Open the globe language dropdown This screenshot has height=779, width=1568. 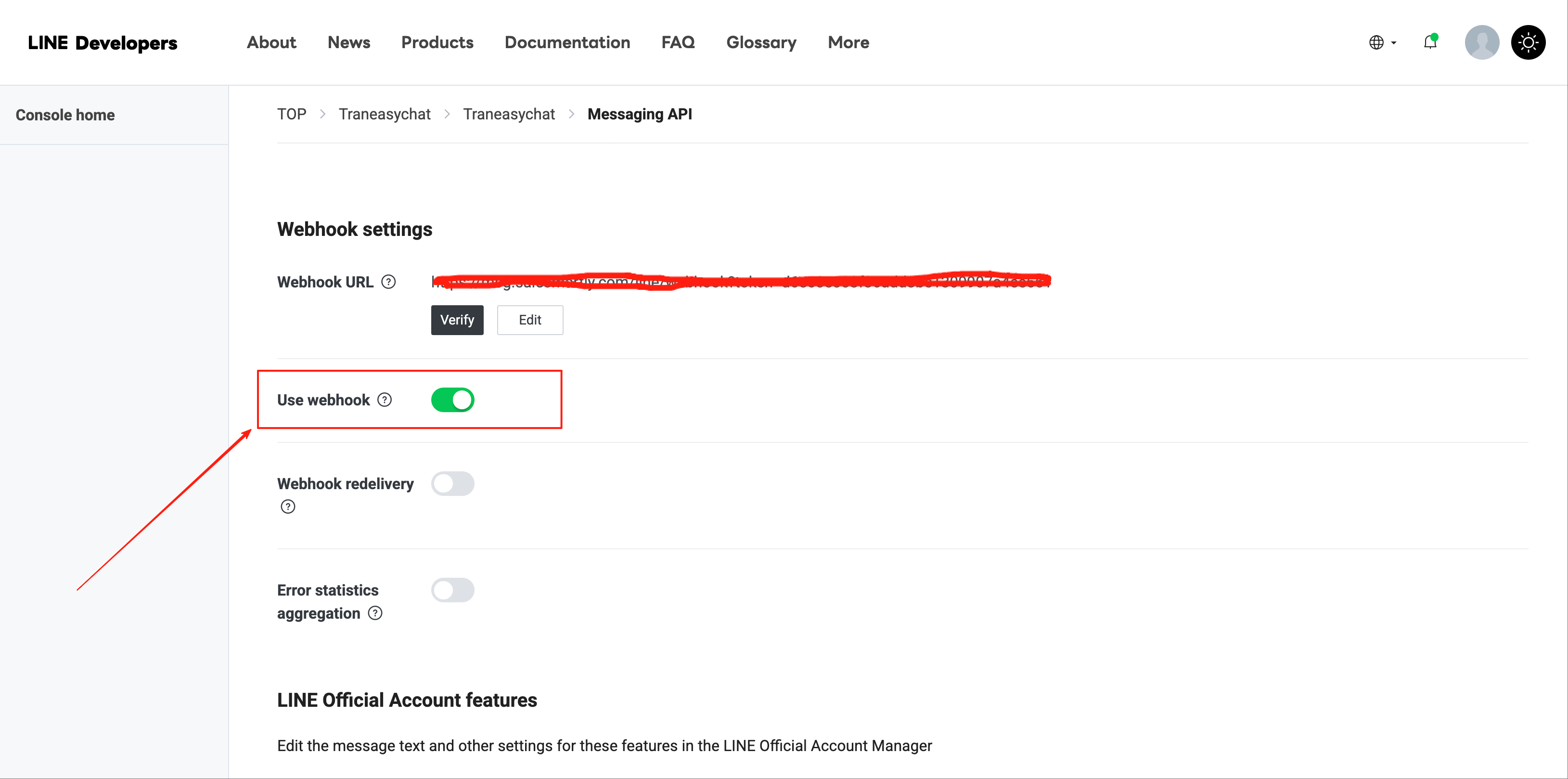1382,43
